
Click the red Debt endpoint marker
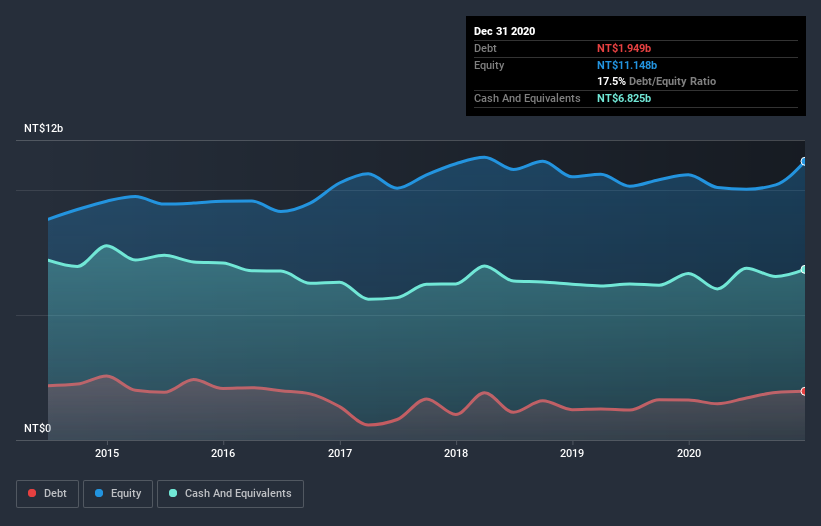(x=804, y=391)
